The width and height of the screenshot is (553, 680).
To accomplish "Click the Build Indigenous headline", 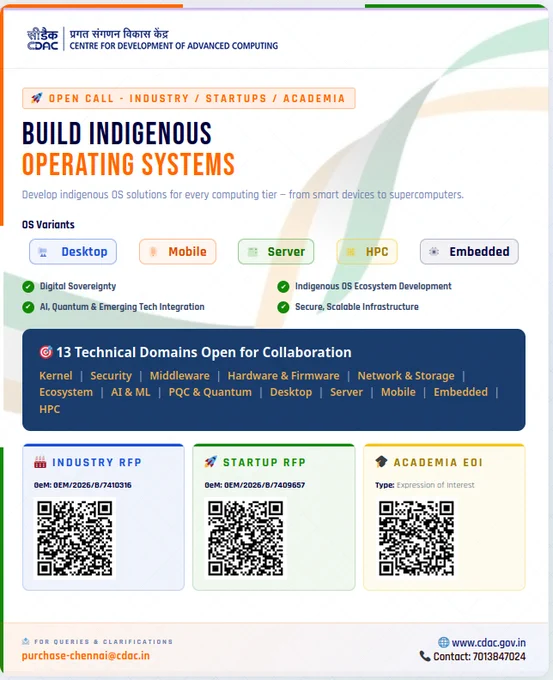I will (x=117, y=133).
